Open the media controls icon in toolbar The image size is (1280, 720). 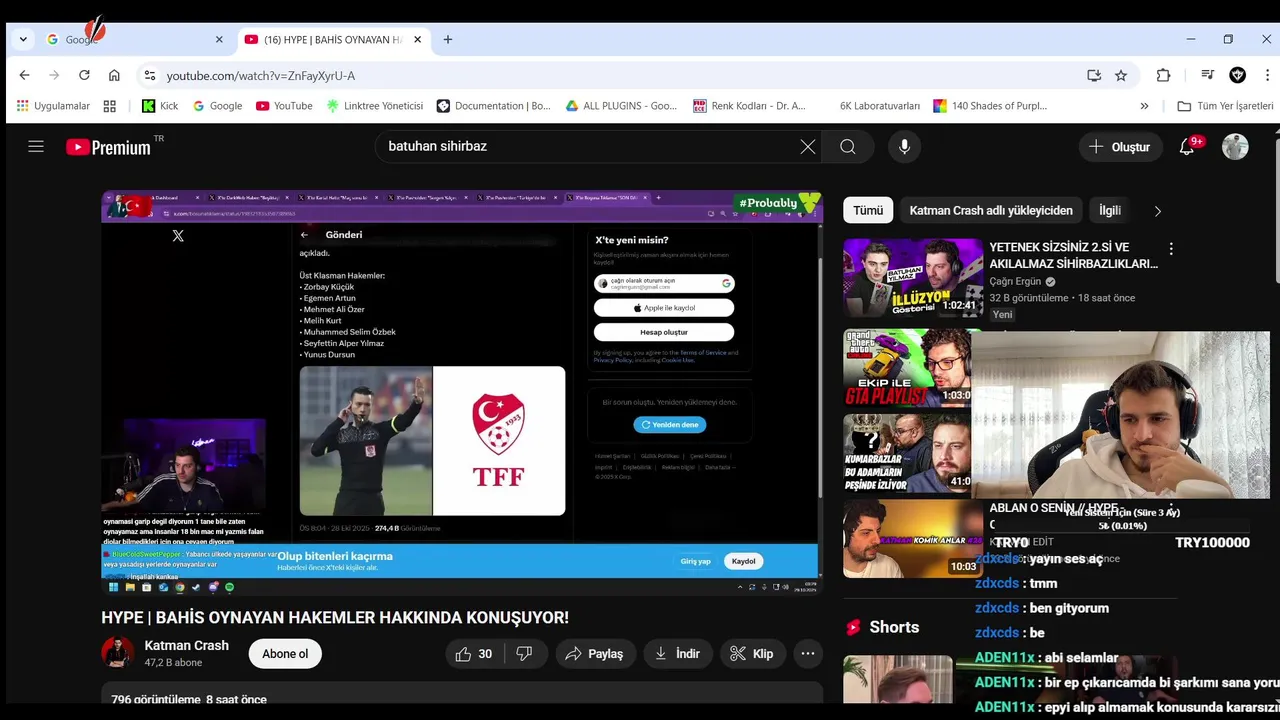pos(1208,75)
